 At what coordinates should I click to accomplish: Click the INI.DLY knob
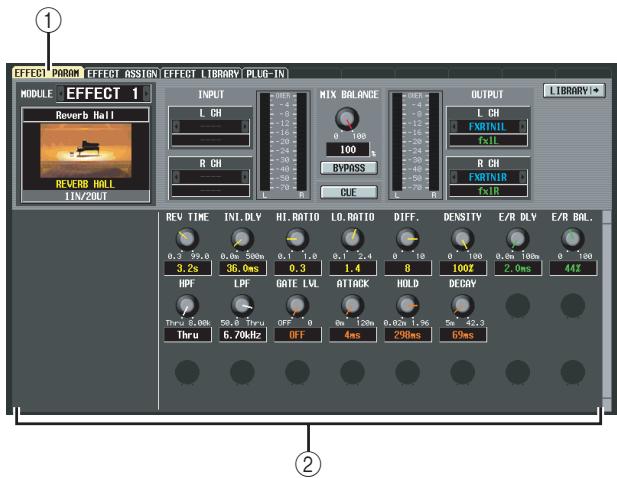(x=242, y=239)
